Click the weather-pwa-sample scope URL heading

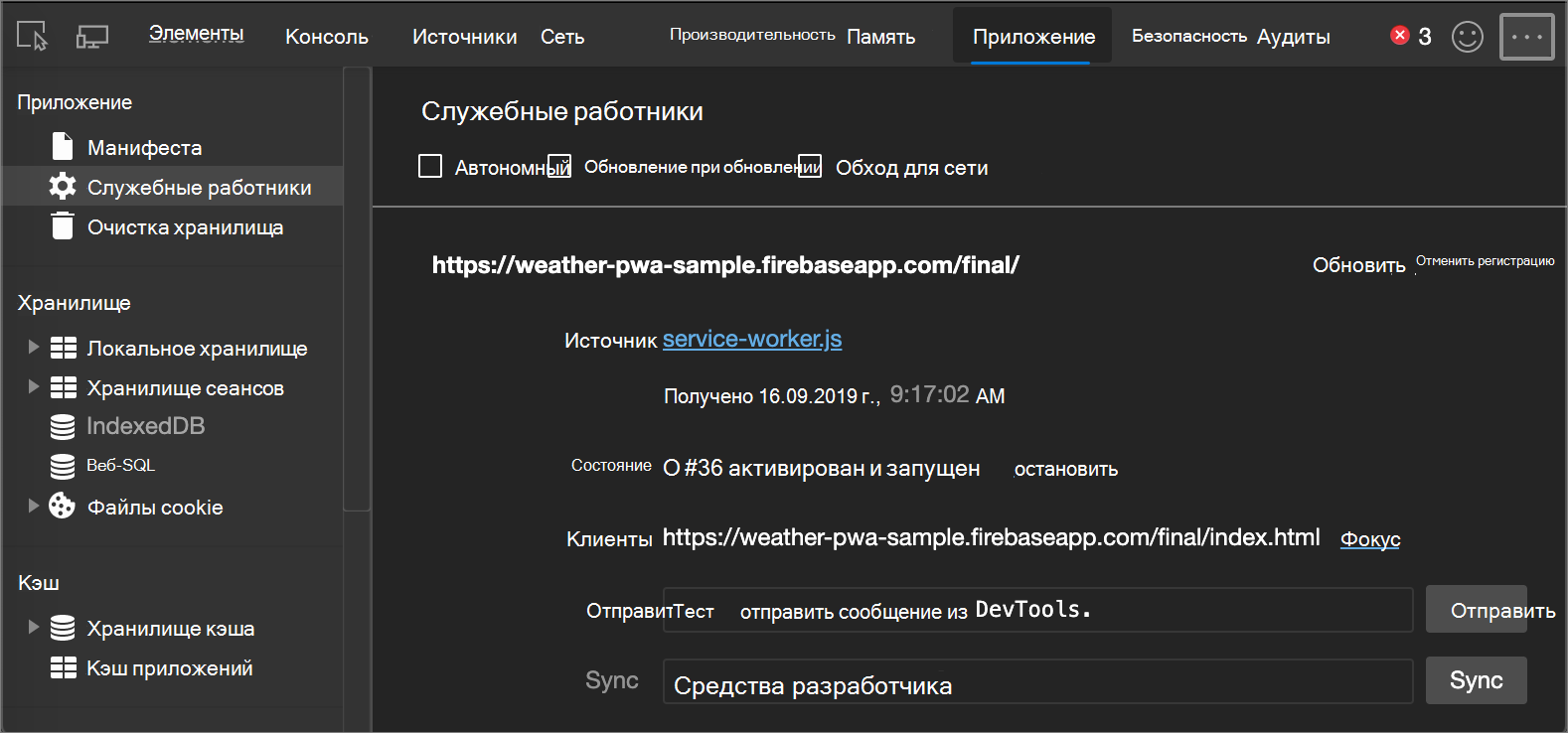[x=725, y=265]
